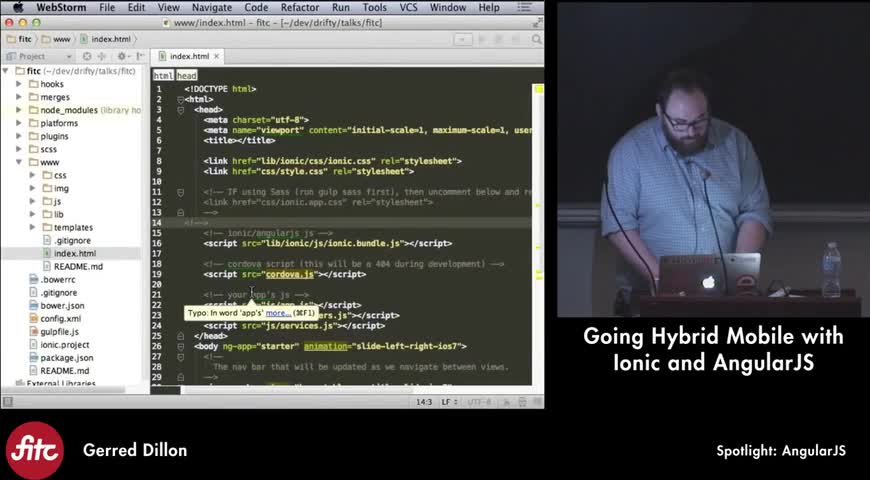This screenshot has height=480, width=870.
Task: Click the html breadcrumb above the editor
Action: 163,75
